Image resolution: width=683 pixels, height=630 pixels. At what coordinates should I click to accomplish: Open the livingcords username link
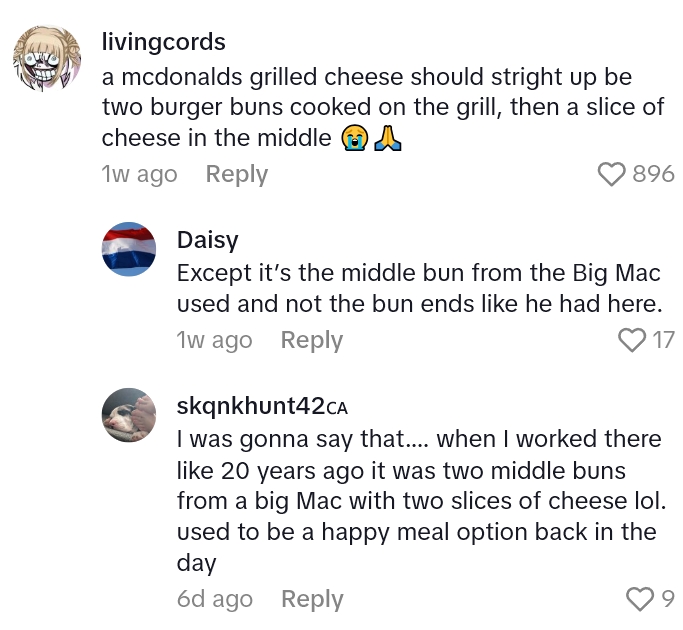tap(164, 42)
